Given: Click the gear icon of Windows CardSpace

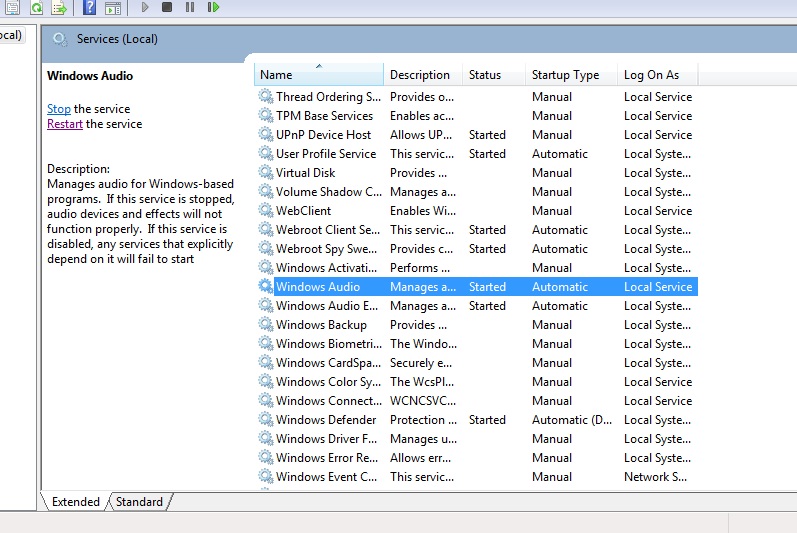Looking at the screenshot, I should pos(265,362).
